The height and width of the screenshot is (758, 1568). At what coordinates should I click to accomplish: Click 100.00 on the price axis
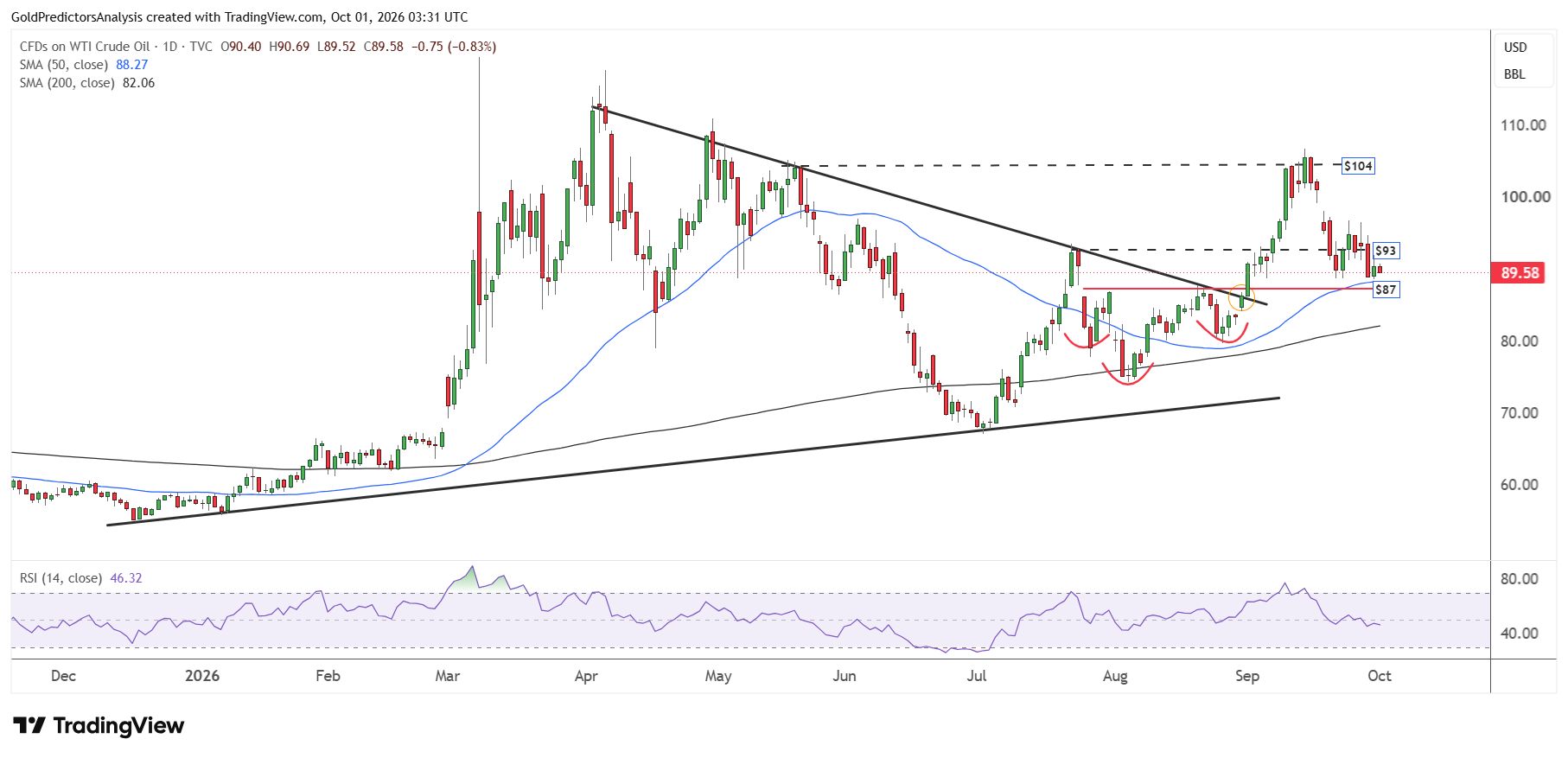[1525, 197]
